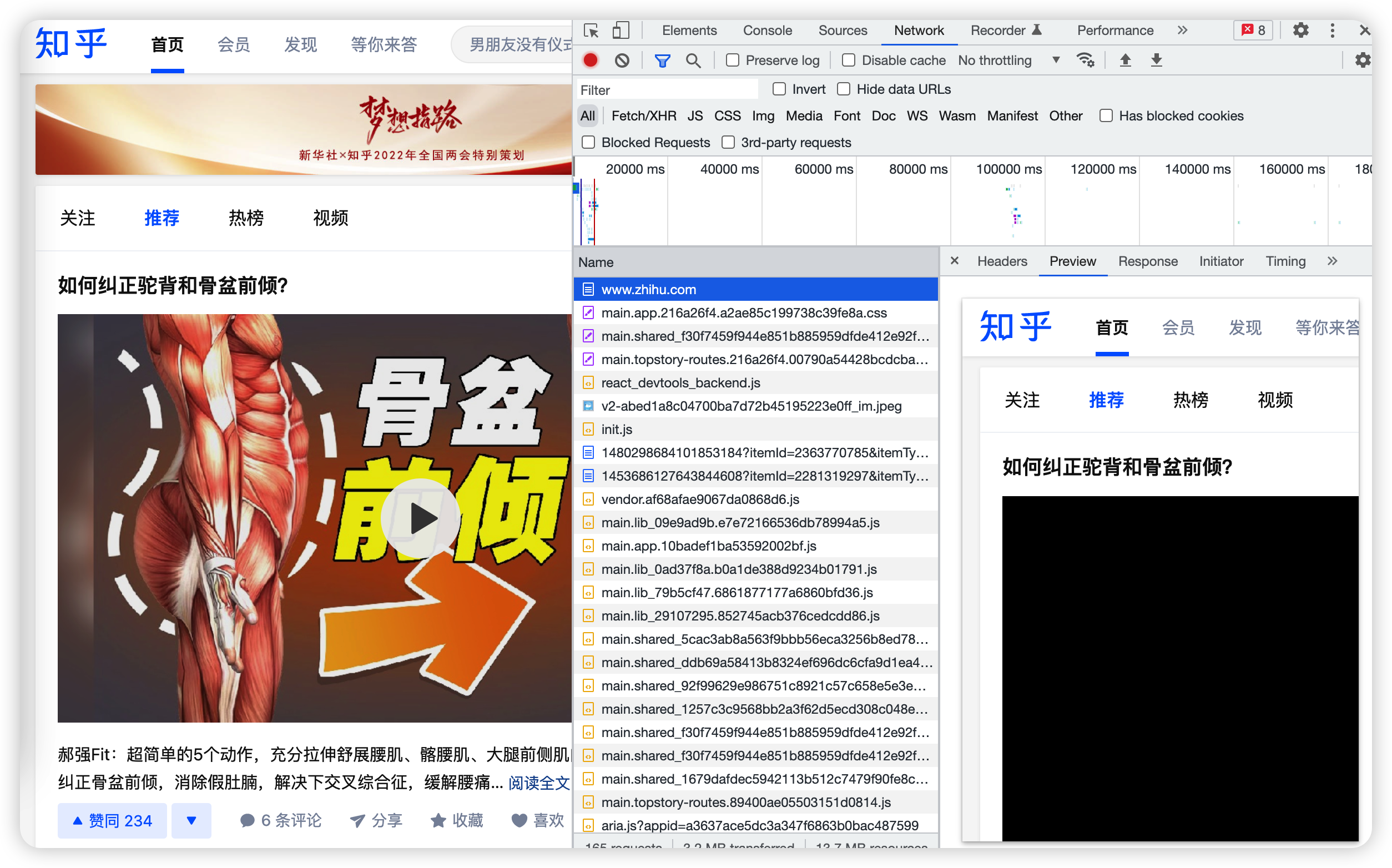
Task: Import HAR file with upload arrow
Action: coord(1125,60)
